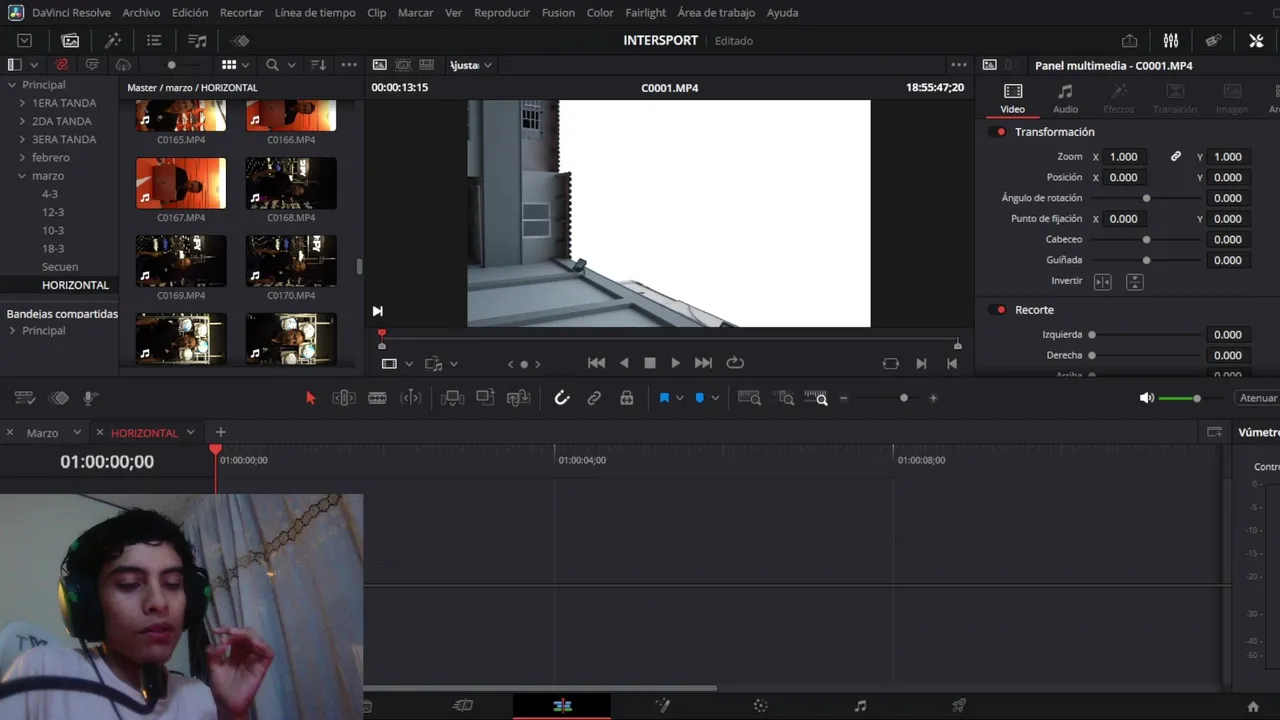
Task: Open the Línea de tiempo menu
Action: [315, 12]
